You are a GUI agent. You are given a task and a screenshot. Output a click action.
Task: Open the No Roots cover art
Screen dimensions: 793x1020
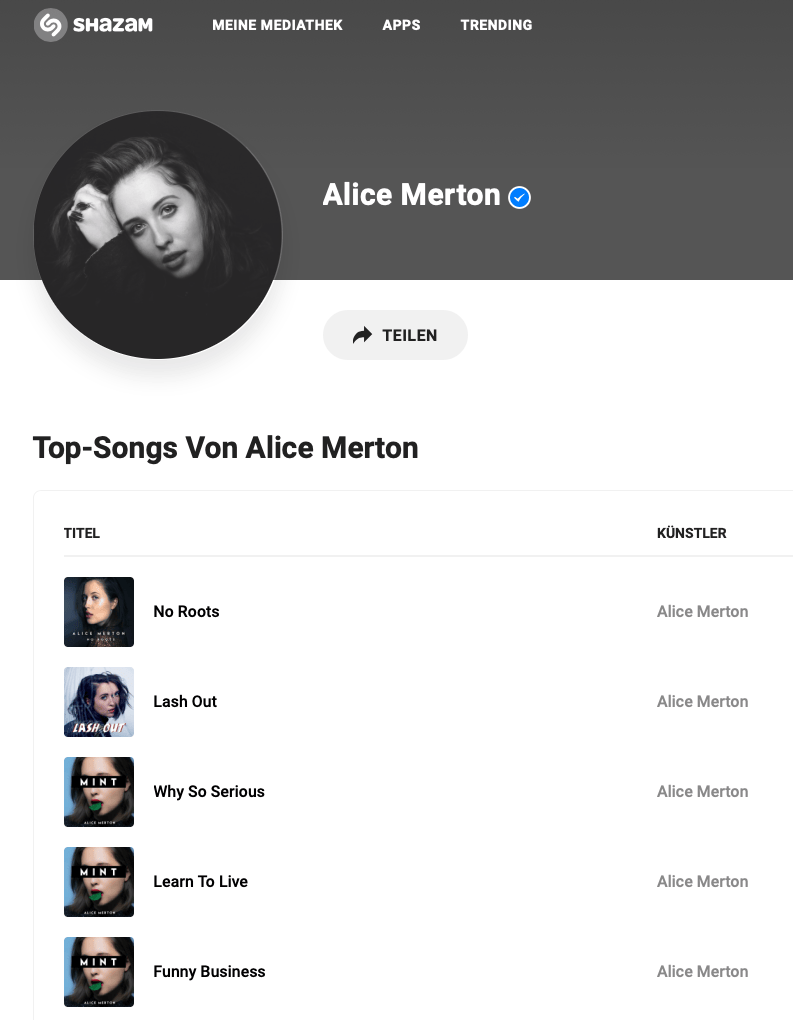pos(99,612)
